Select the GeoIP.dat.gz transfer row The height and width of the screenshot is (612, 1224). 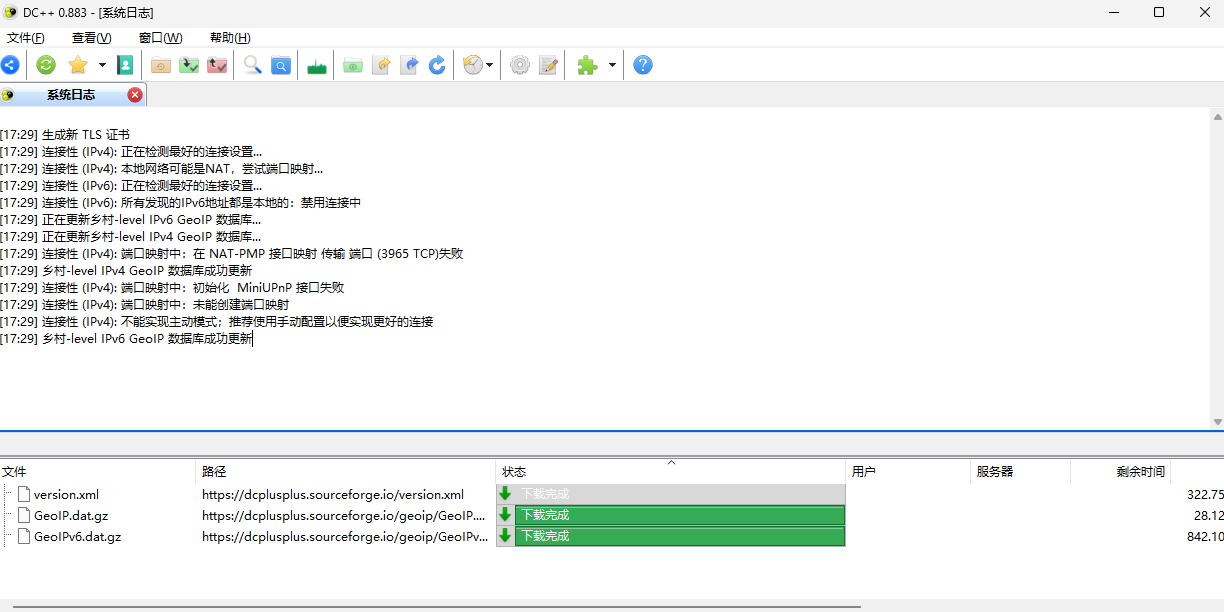pyautogui.click(x=612, y=515)
